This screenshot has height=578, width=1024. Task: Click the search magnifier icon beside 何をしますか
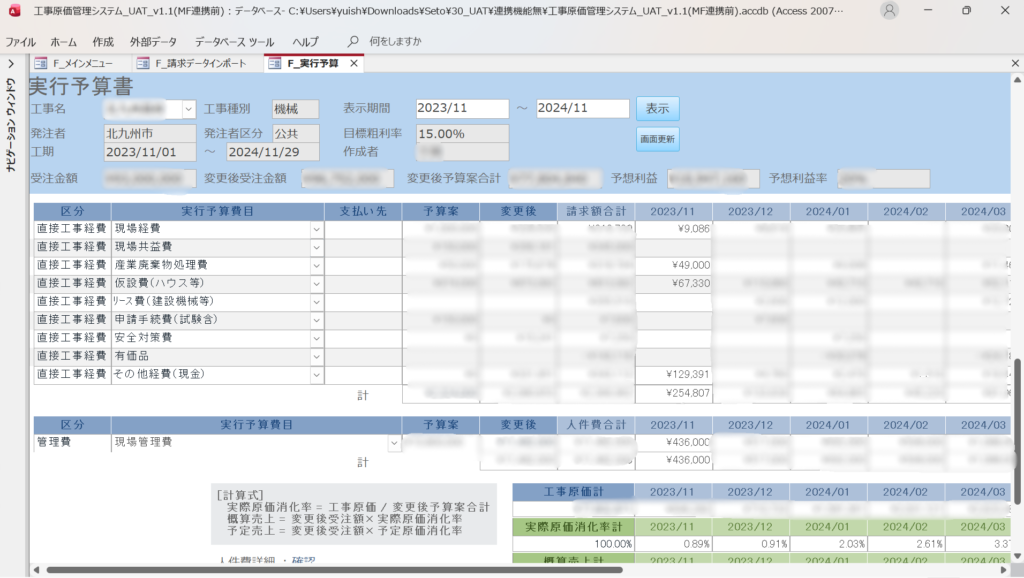(353, 42)
